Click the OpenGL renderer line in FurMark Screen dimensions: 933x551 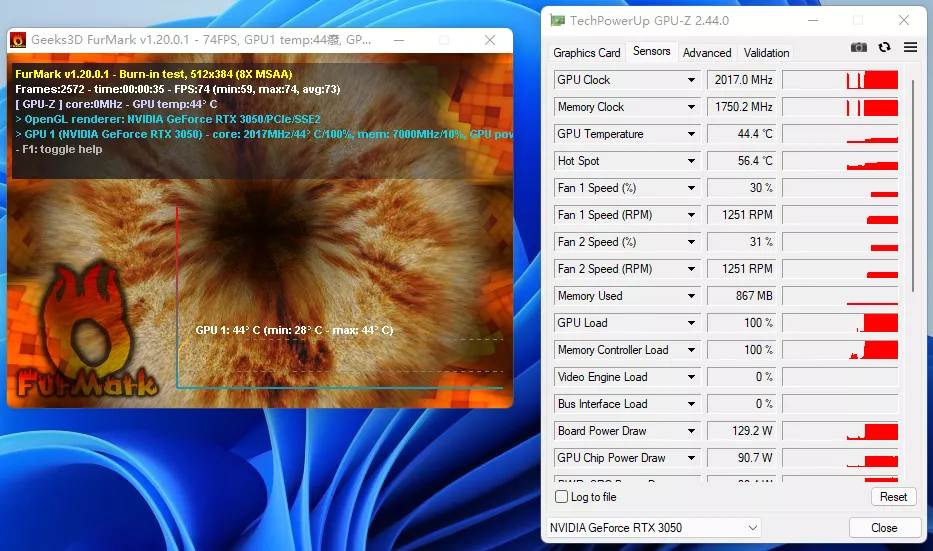click(168, 119)
